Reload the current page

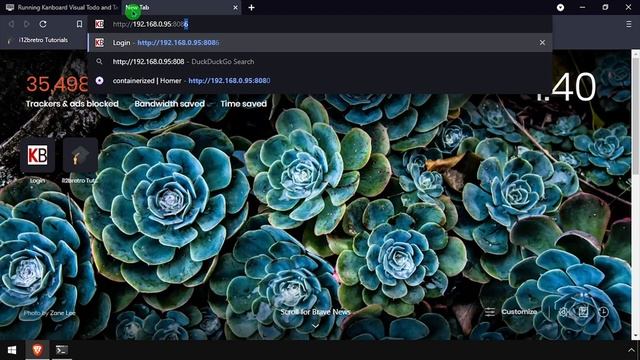(43, 24)
